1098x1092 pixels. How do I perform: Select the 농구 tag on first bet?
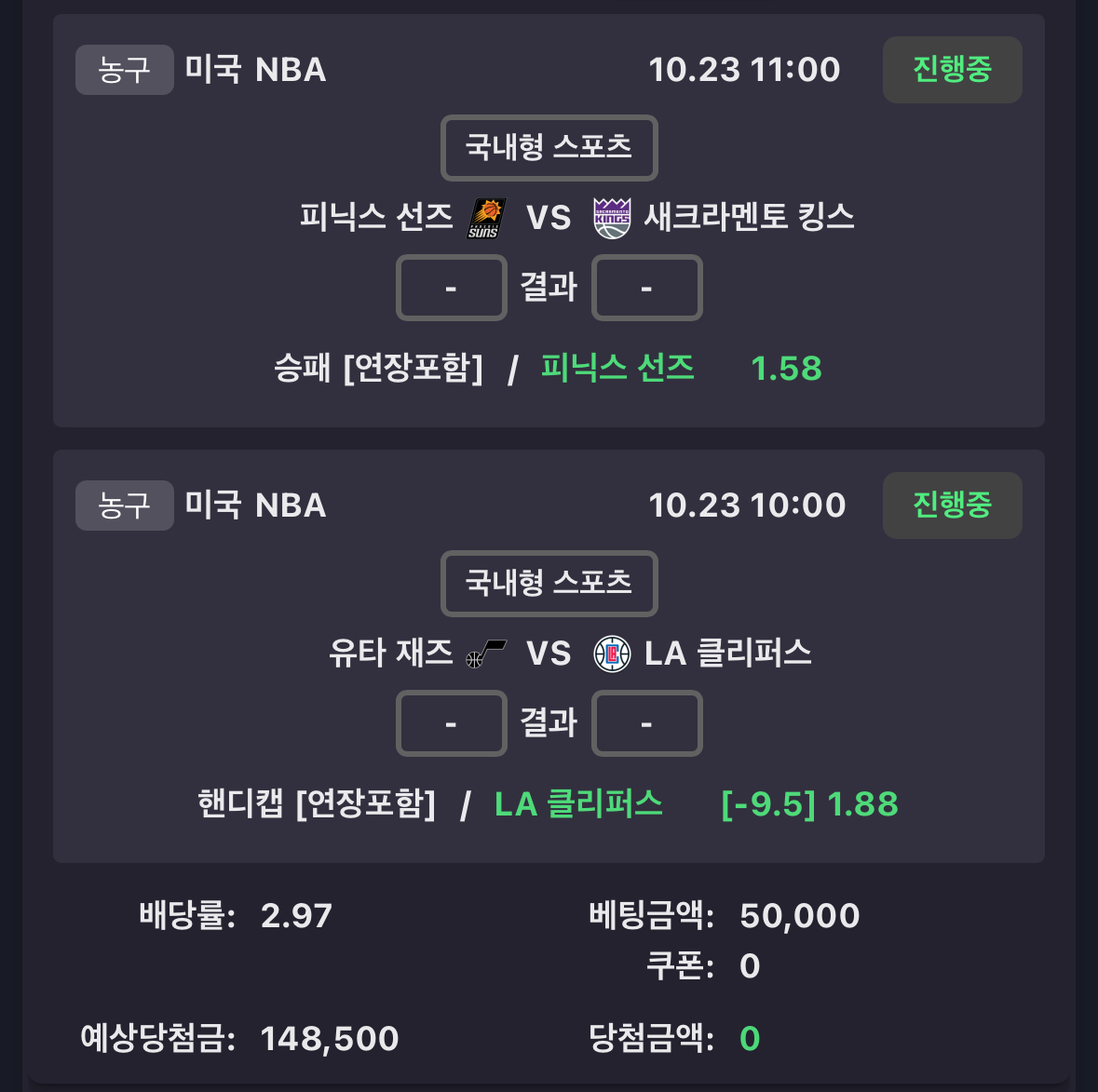(x=124, y=70)
